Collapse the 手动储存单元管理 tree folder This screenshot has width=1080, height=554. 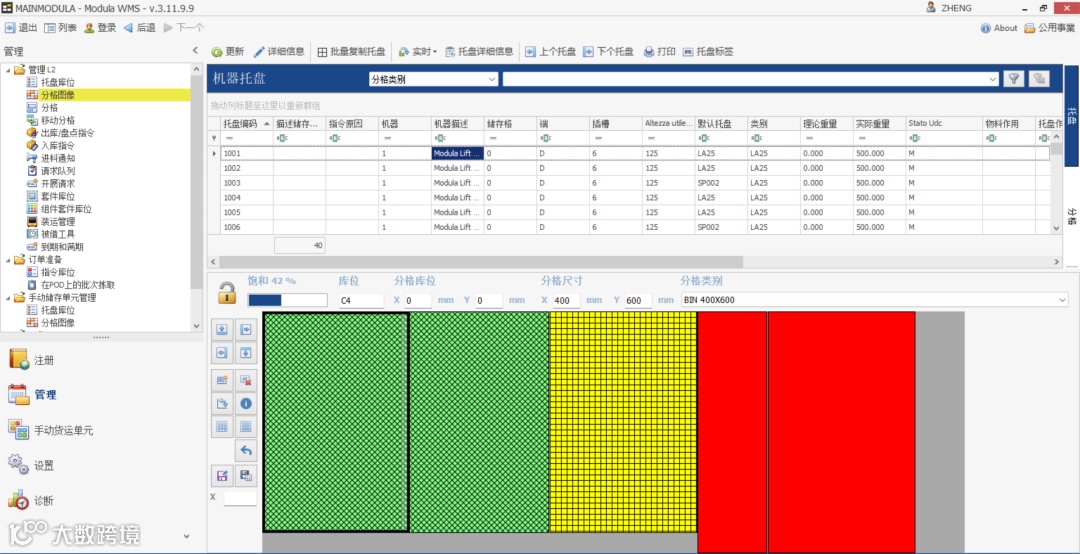(x=8, y=298)
